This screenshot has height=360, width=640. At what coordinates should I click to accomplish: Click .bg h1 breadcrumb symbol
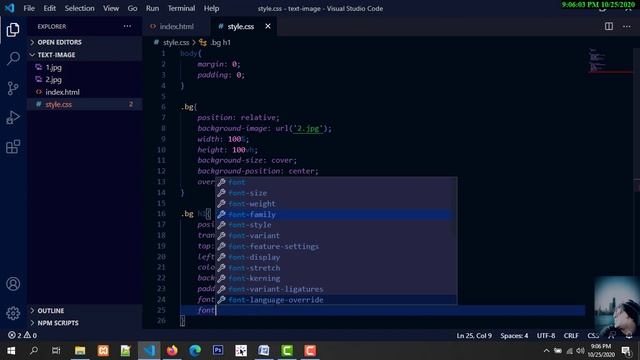220,42
